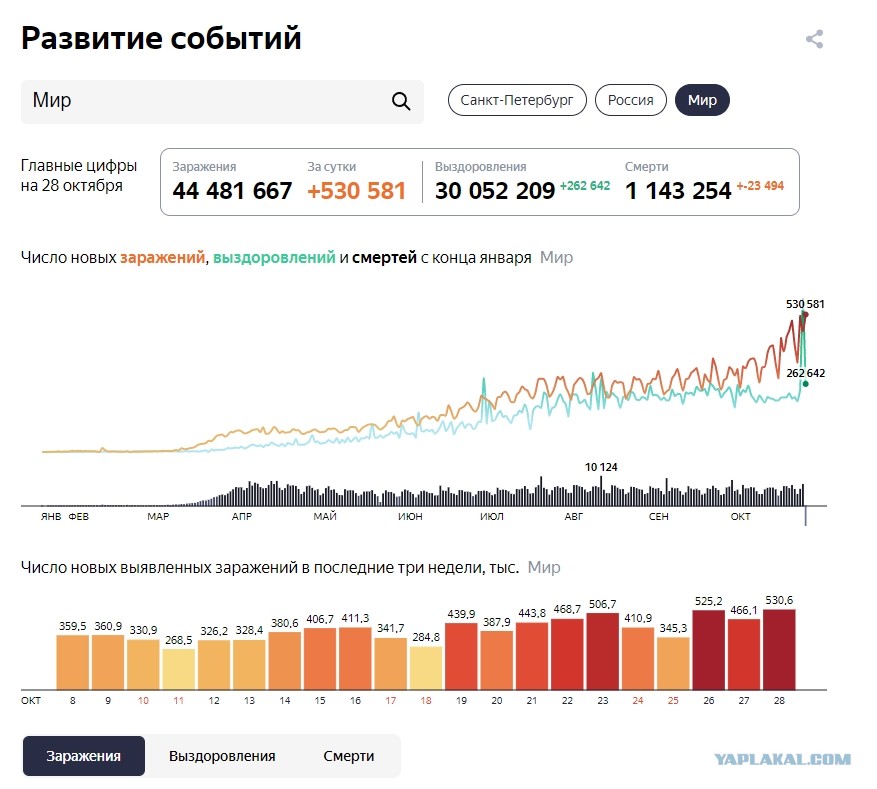Select the Санкт-Петербург region chip
The image size is (877, 789).
(517, 100)
